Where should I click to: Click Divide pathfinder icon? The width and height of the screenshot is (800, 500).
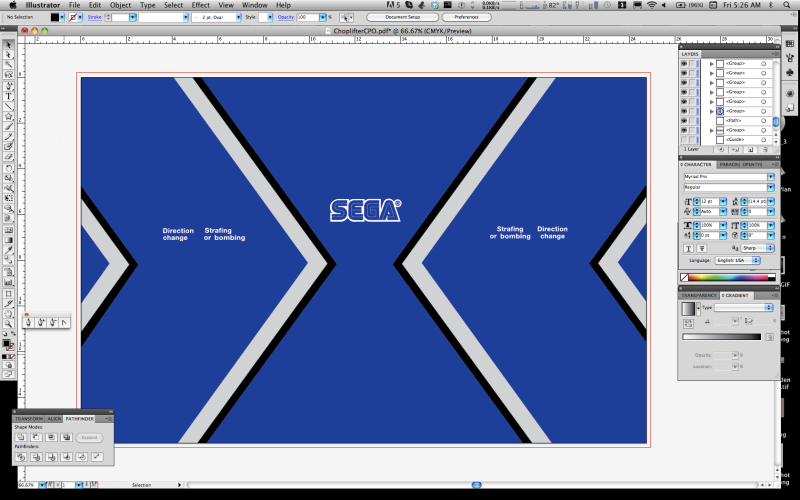point(21,457)
